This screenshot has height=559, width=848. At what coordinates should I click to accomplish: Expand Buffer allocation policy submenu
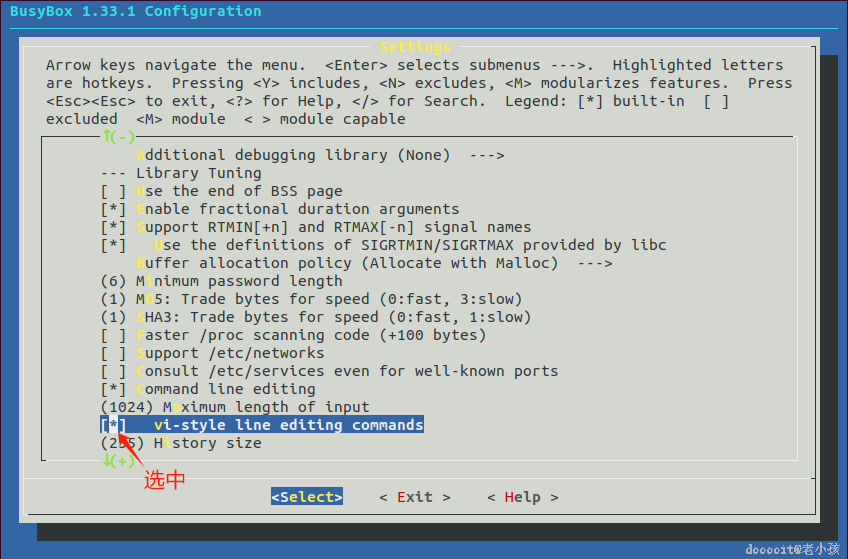(x=372, y=263)
